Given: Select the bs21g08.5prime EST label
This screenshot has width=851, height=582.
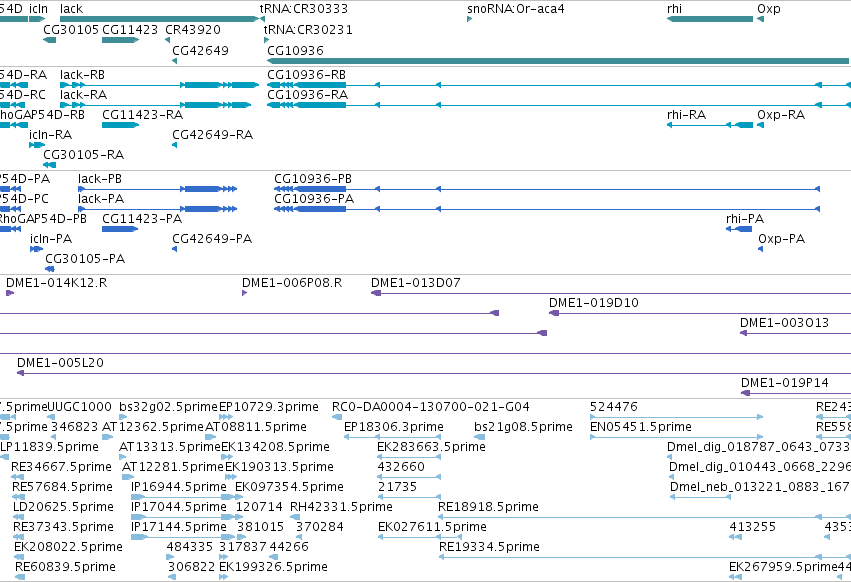Looking at the screenshot, I should (523, 427).
